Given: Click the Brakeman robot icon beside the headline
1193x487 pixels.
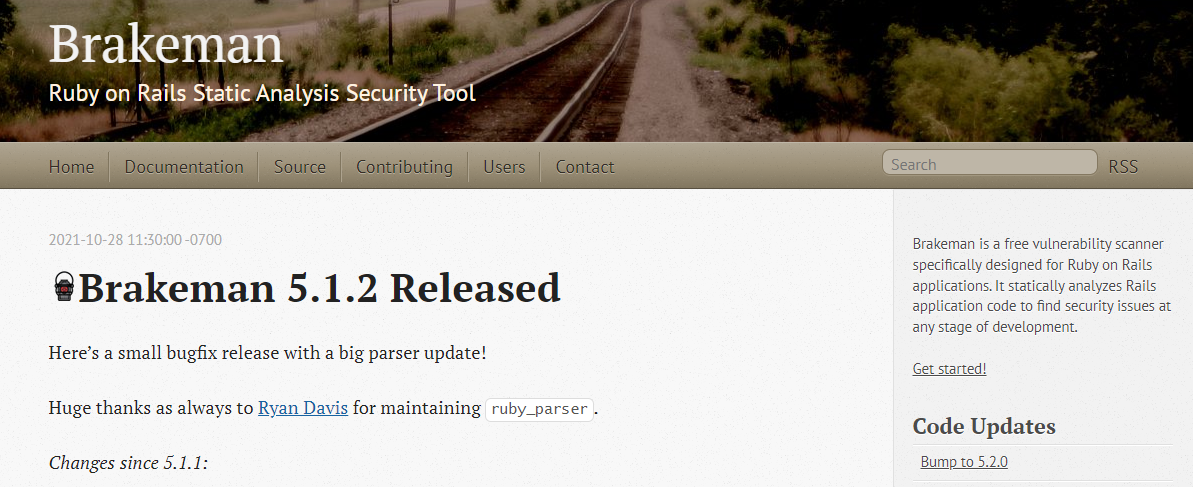Looking at the screenshot, I should (64, 287).
